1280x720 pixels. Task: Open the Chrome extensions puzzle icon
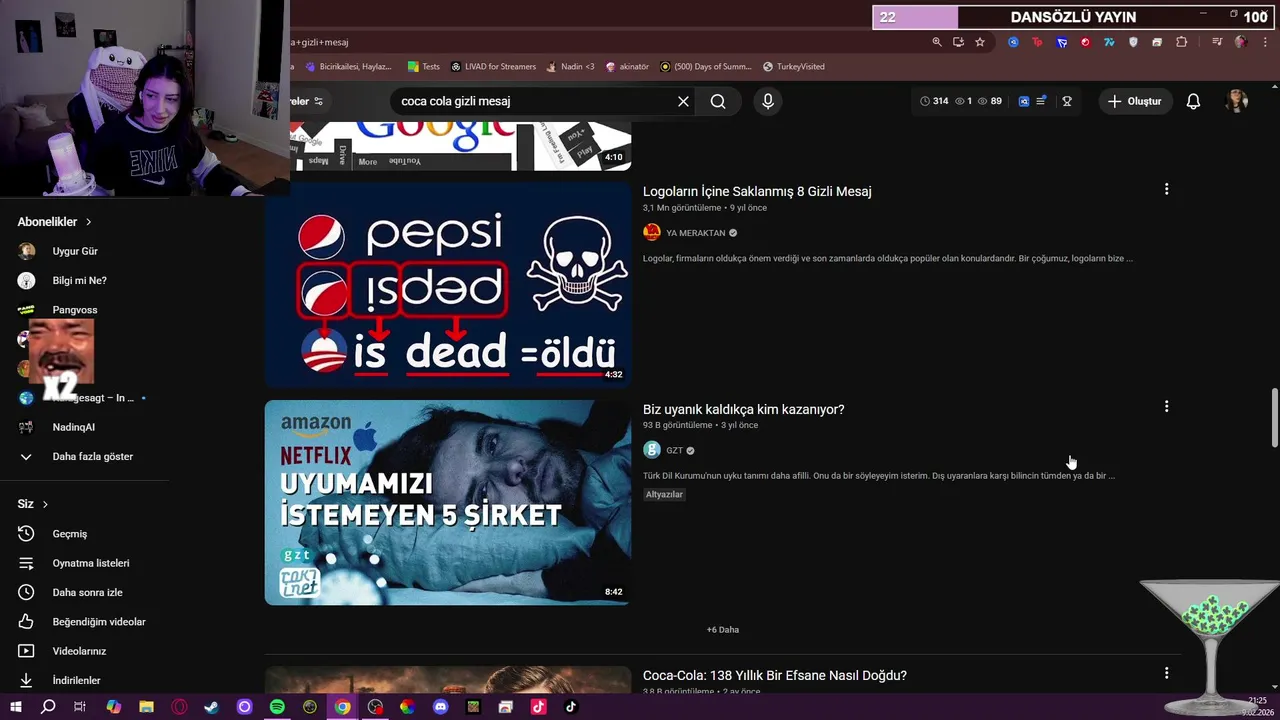1181,42
